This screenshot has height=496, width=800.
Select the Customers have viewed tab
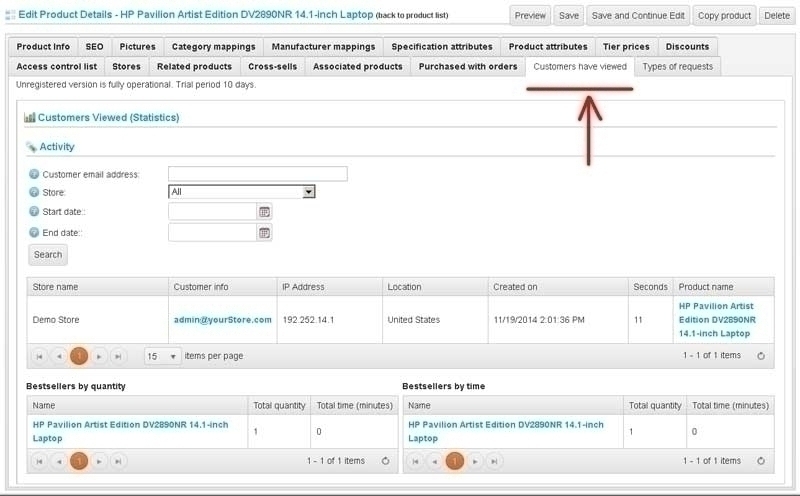[x=580, y=66]
